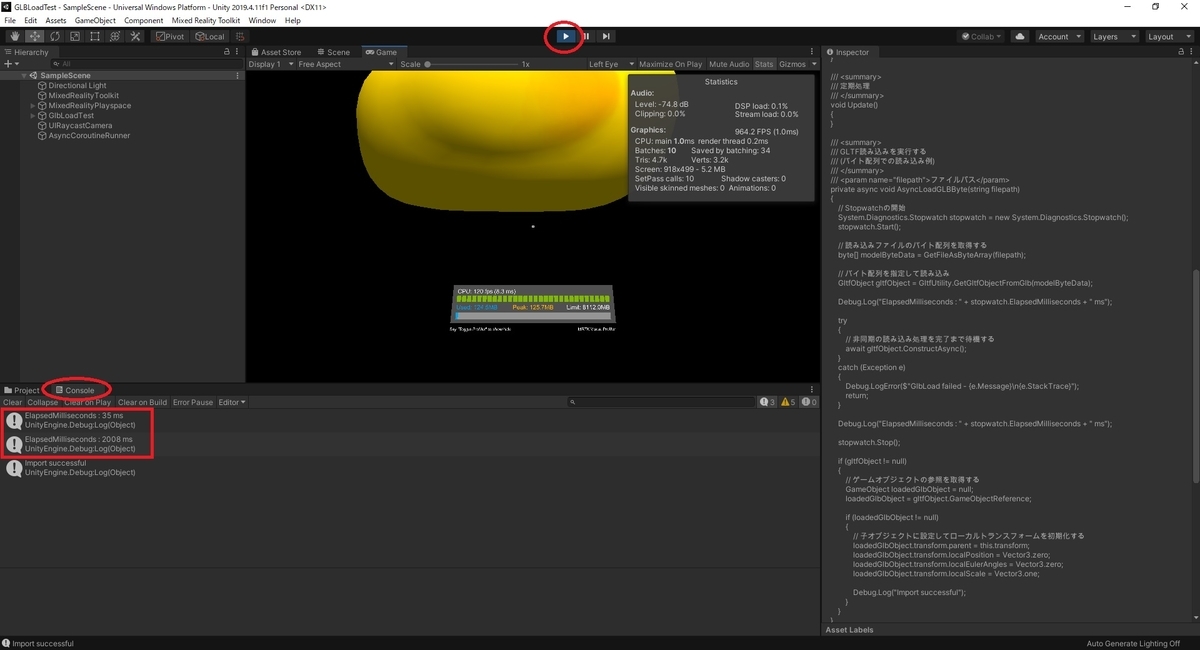1200x650 pixels.
Task: Click the Clear button in Console
Action: point(13,402)
